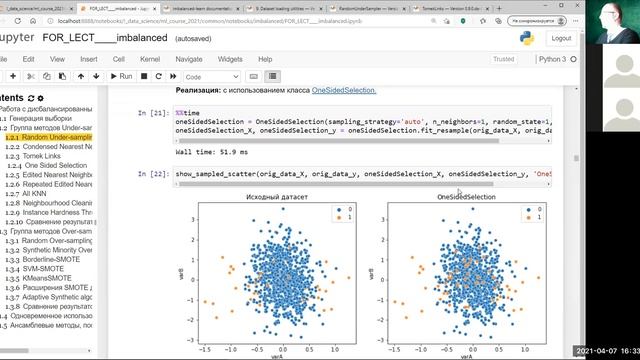The height and width of the screenshot is (360, 640).
Task: Open the Kernel menu
Action: point(150,59)
